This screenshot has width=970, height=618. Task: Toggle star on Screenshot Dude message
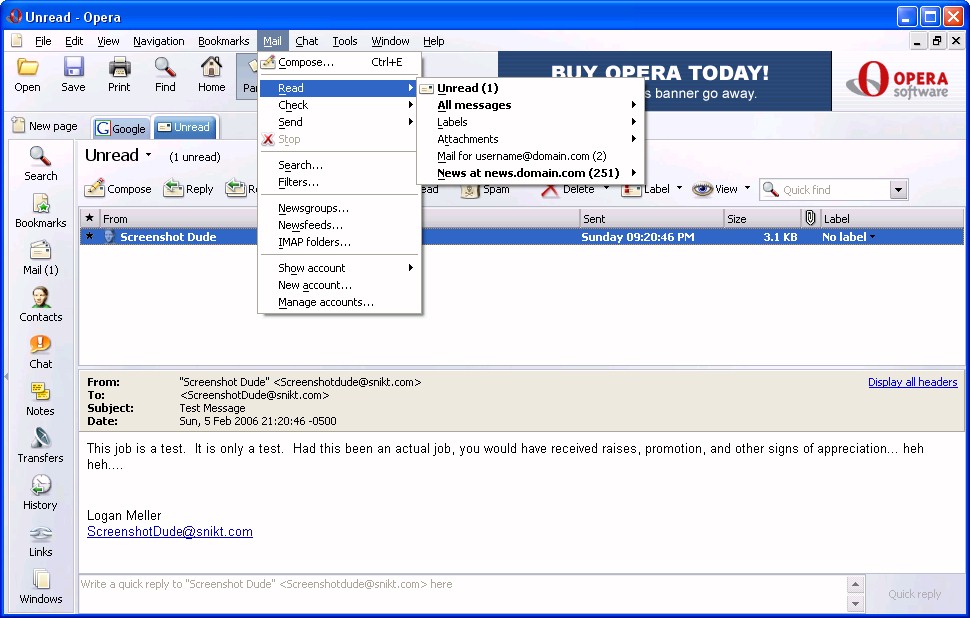pos(90,236)
